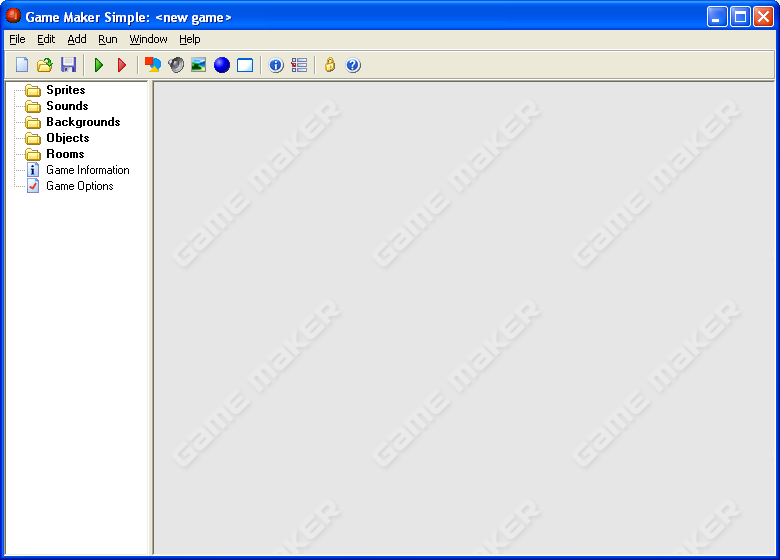Select the Rooms folder in tree

pos(65,154)
